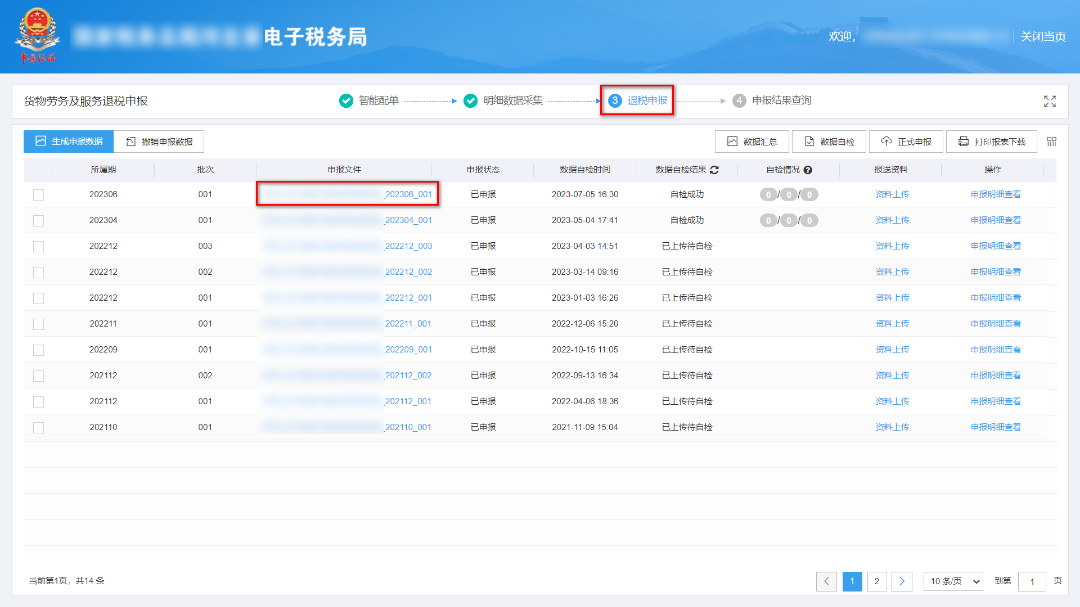Open the 10 条/页 page size dropdown
1080x607 pixels.
pyautogui.click(x=954, y=582)
